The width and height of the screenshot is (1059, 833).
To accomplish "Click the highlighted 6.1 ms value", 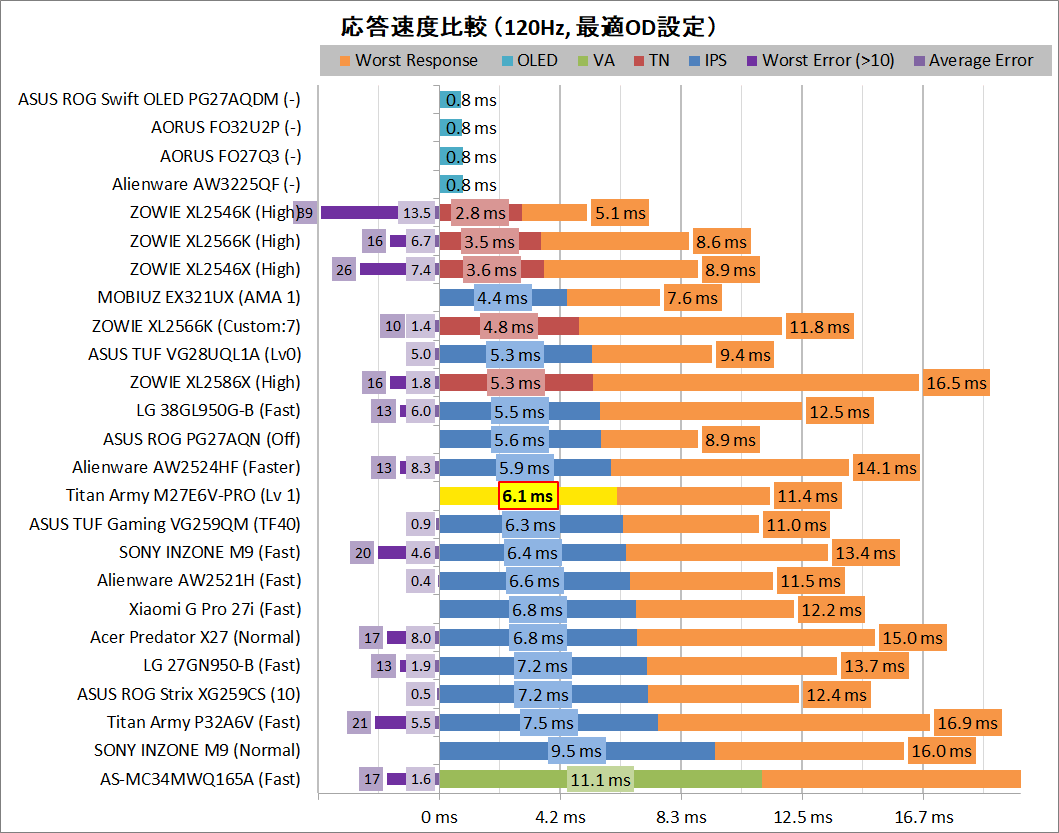I will pos(528,496).
